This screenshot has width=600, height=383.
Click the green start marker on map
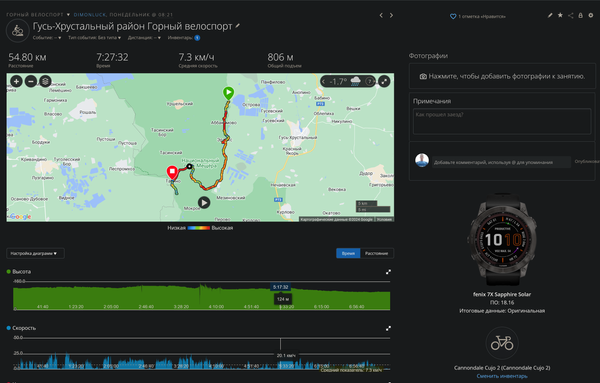228,93
